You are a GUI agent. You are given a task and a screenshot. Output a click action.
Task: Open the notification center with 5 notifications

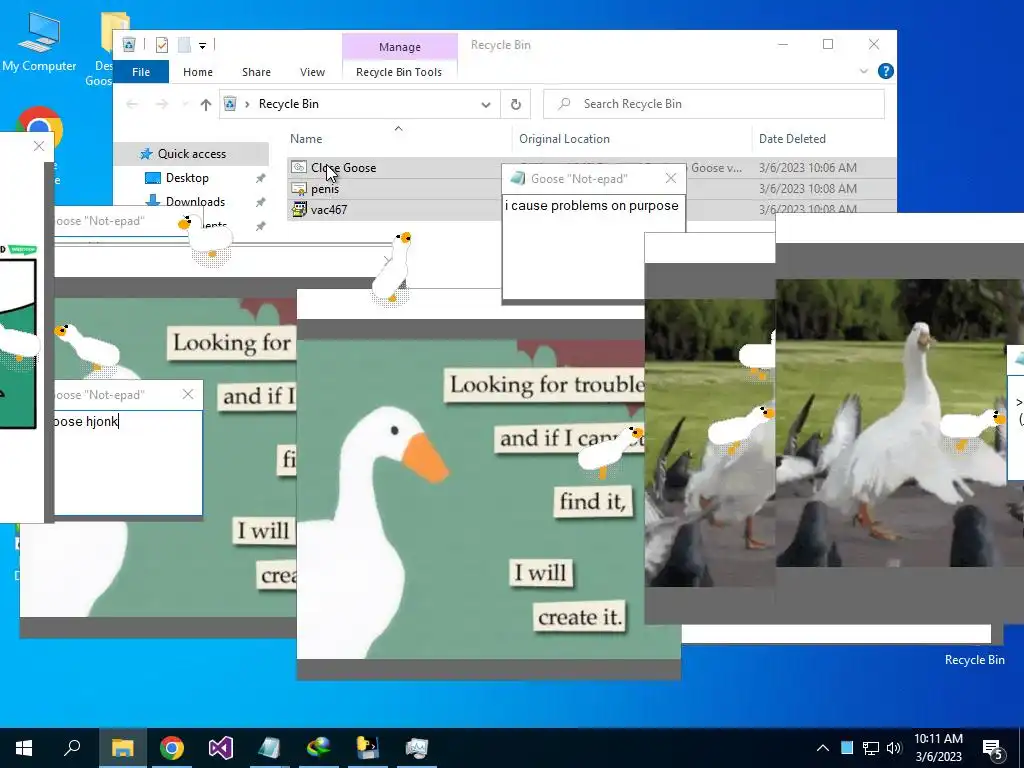[x=993, y=749]
